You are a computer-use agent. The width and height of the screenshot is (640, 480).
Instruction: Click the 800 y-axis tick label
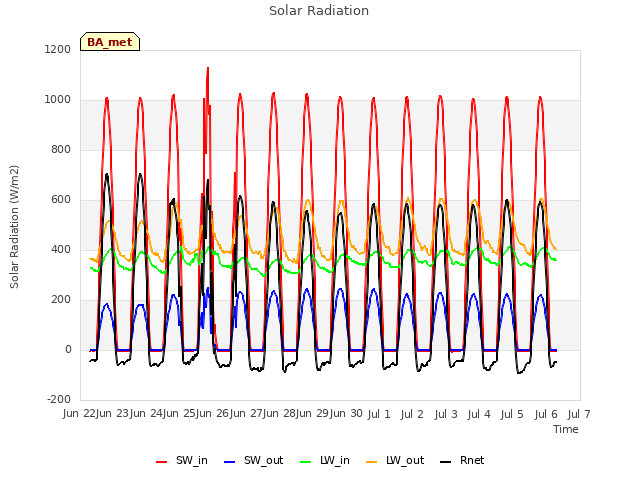(x=61, y=149)
